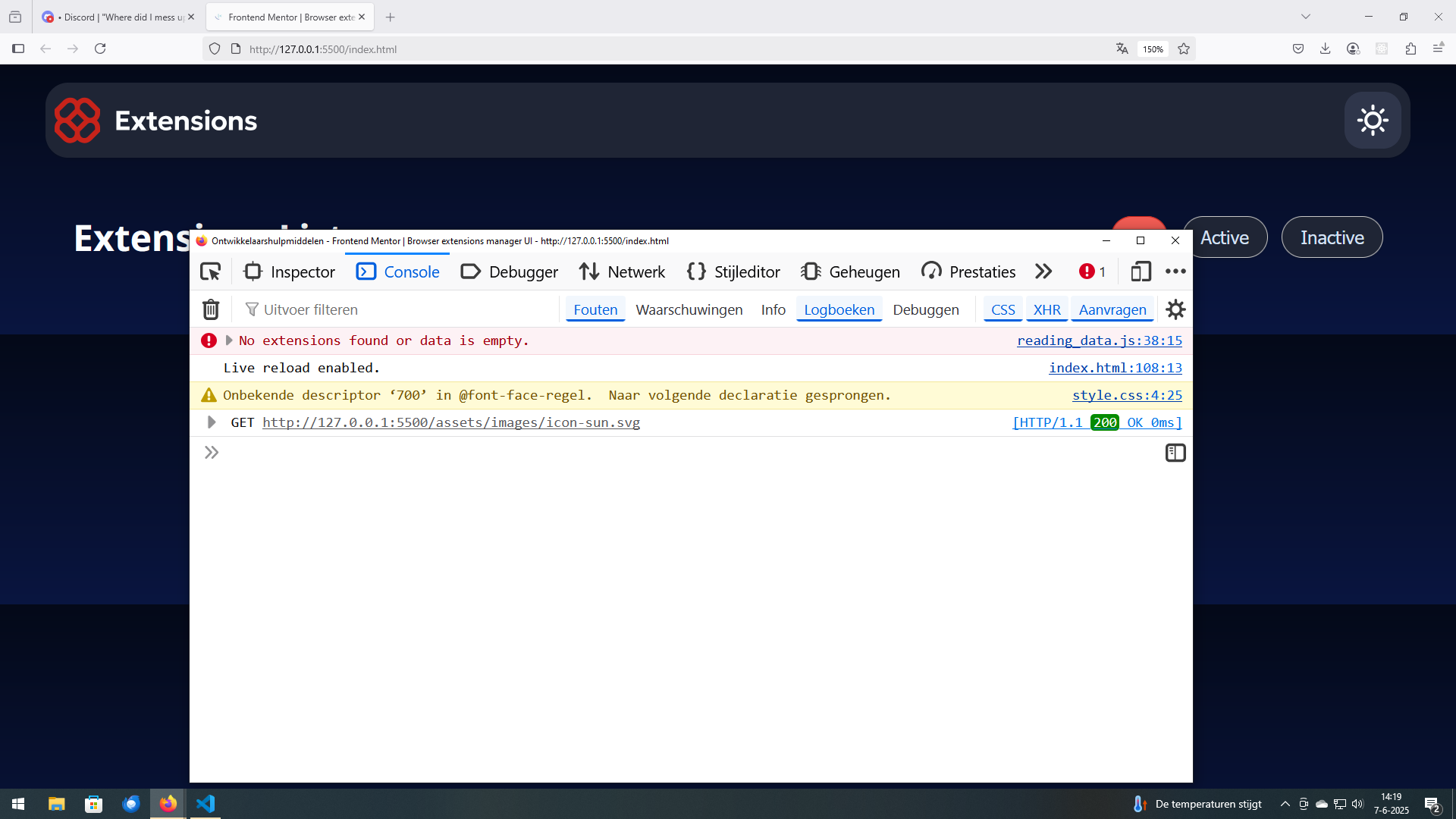Toggle the XHR filter button
Viewport: 1456px width, 819px height.
click(1046, 309)
